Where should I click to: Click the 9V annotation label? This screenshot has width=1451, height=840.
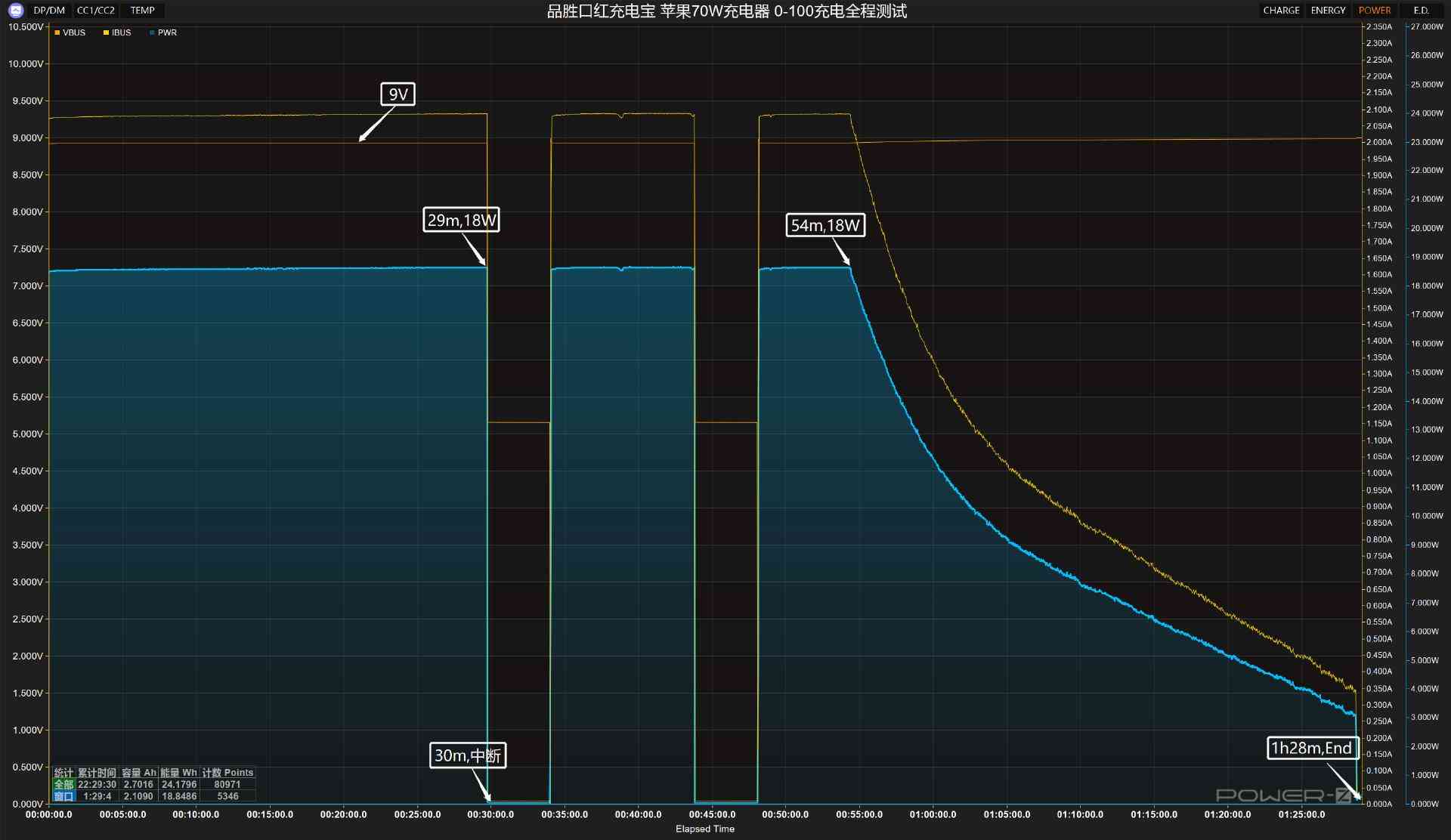click(398, 94)
